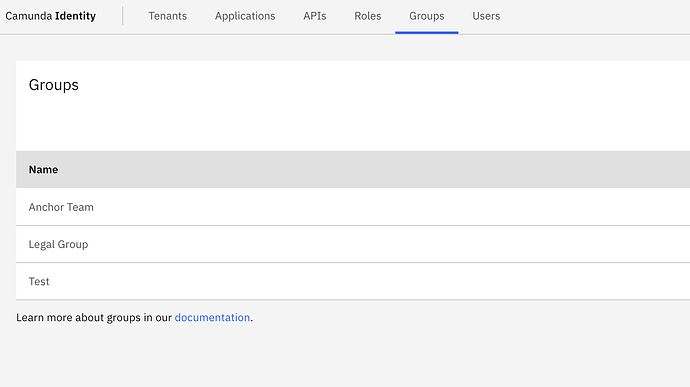Navigate to the Users tab

tap(486, 16)
